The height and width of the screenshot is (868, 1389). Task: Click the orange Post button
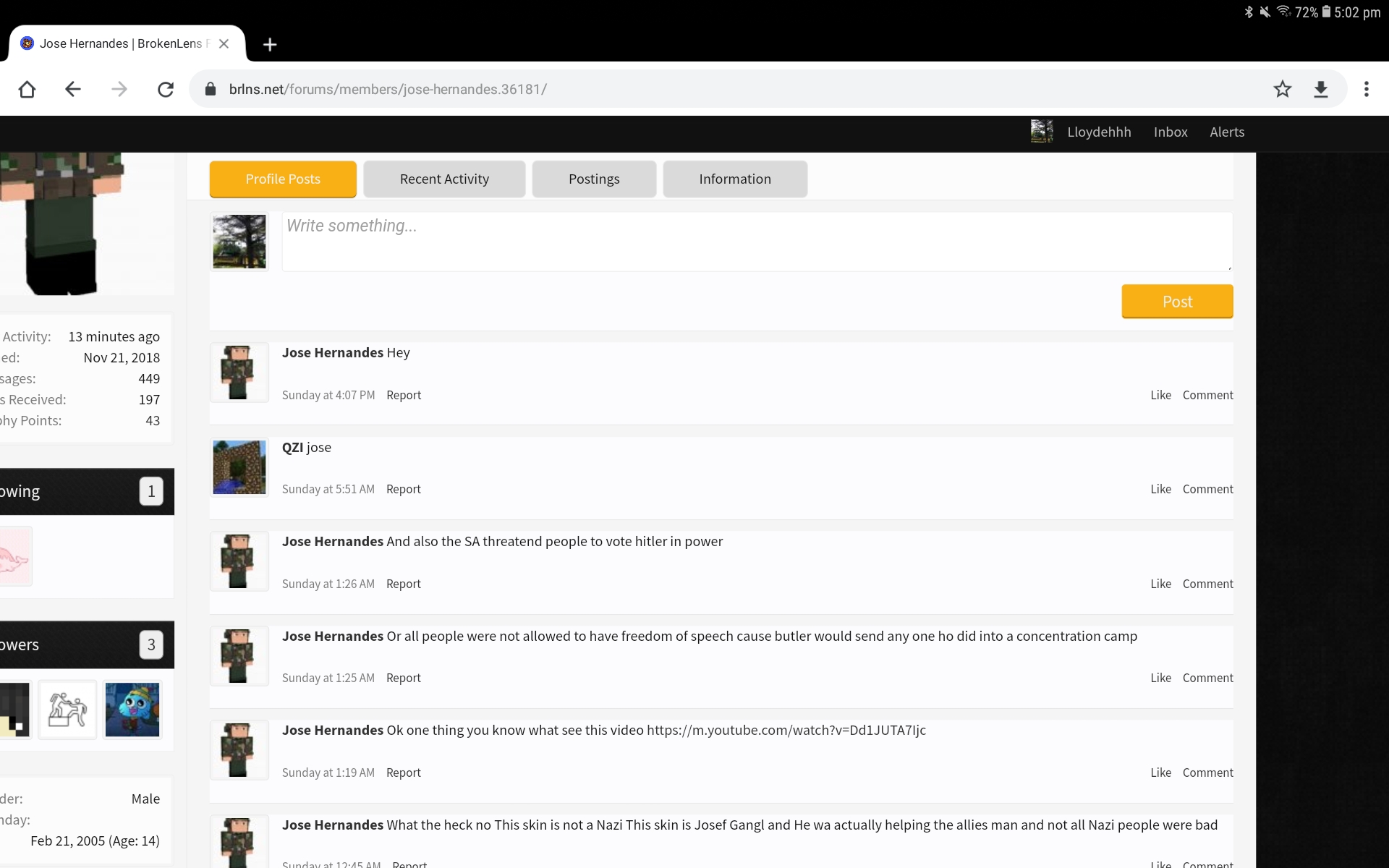click(x=1177, y=302)
